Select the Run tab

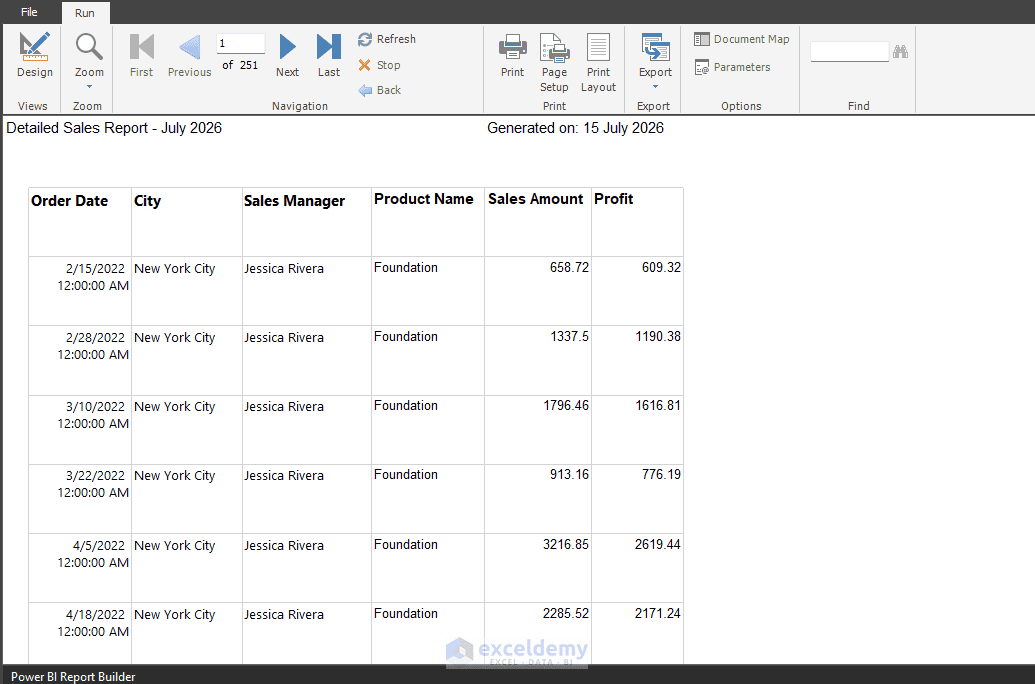click(x=85, y=13)
